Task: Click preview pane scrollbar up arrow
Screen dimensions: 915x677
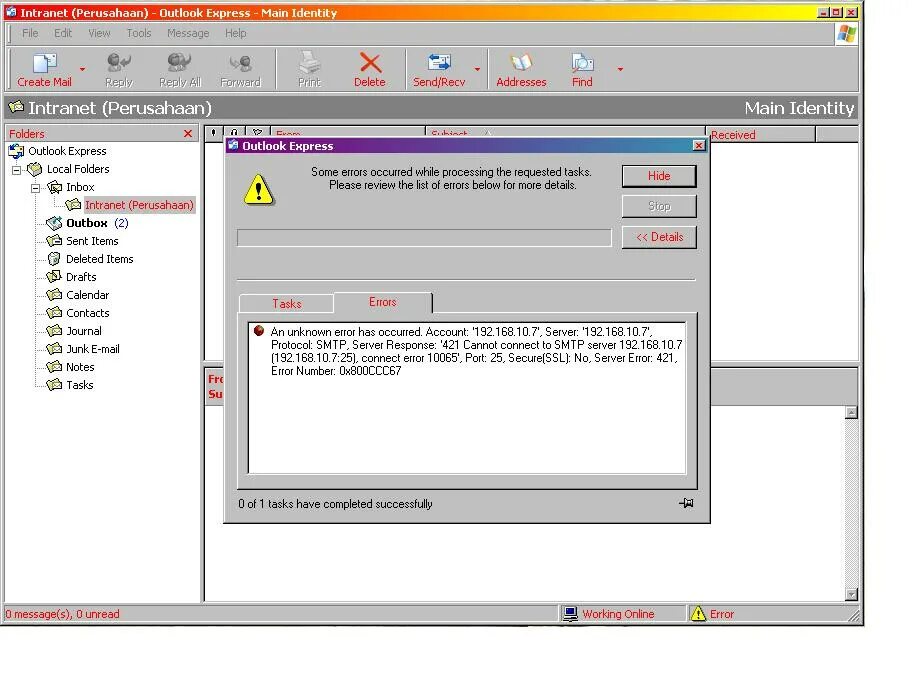Action: (851, 413)
